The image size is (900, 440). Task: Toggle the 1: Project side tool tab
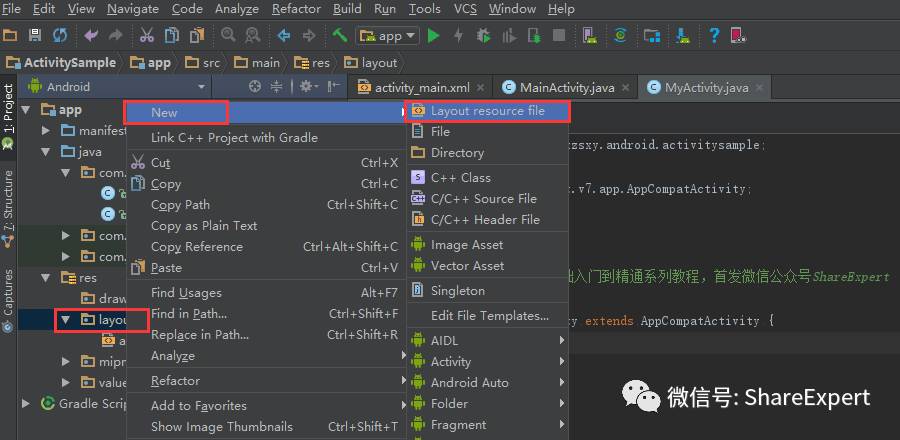pos(8,116)
